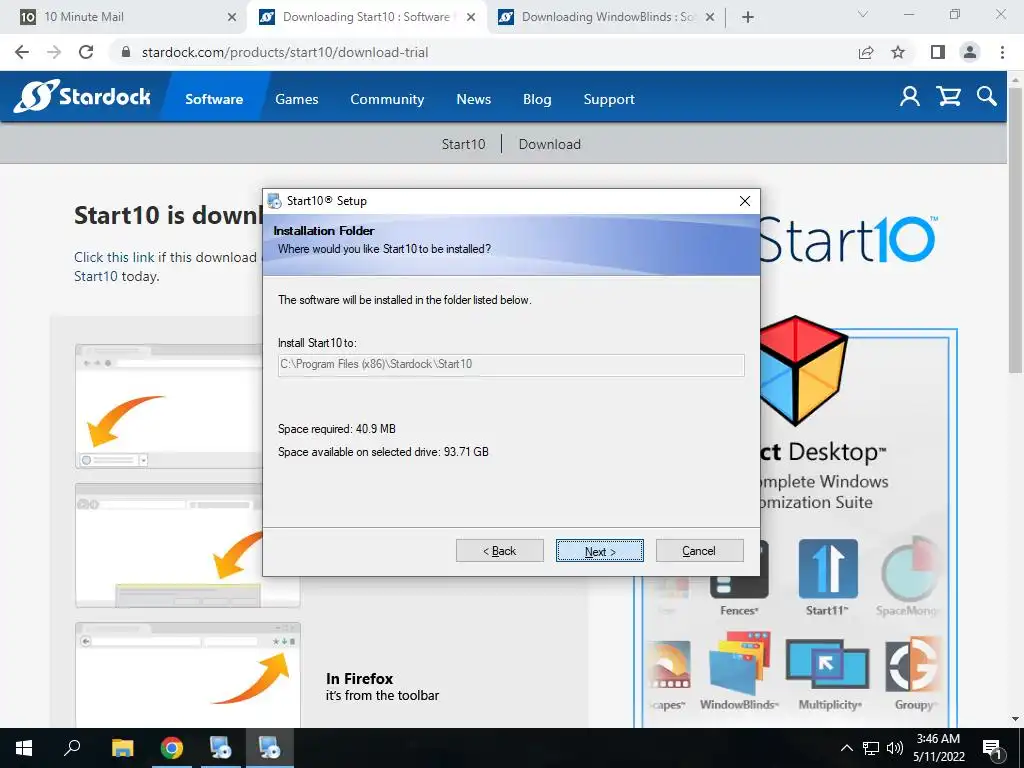Open a new browser tab
The height and width of the screenshot is (768, 1024).
tap(748, 17)
